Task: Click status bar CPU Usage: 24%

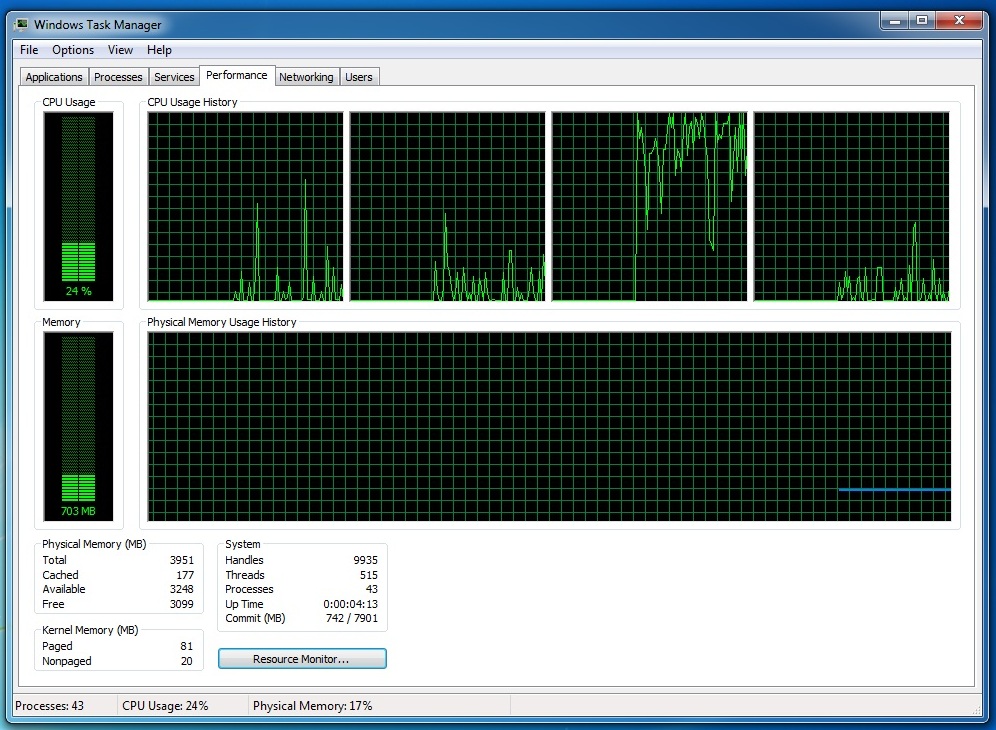Action: [165, 706]
